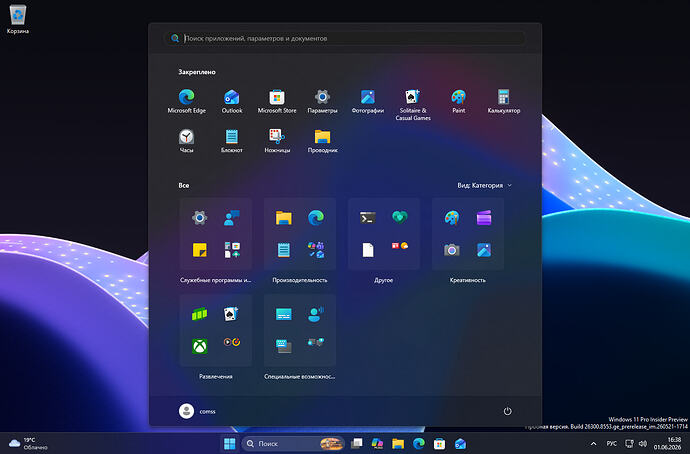Open pinned Часы clock app

pos(187,141)
